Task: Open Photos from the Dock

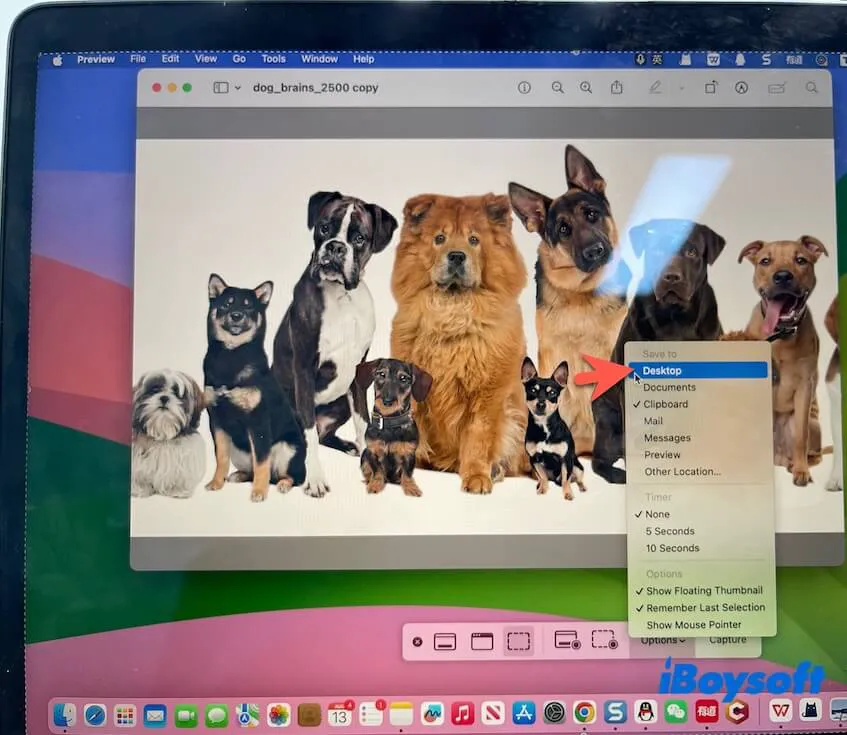Action: (279, 716)
